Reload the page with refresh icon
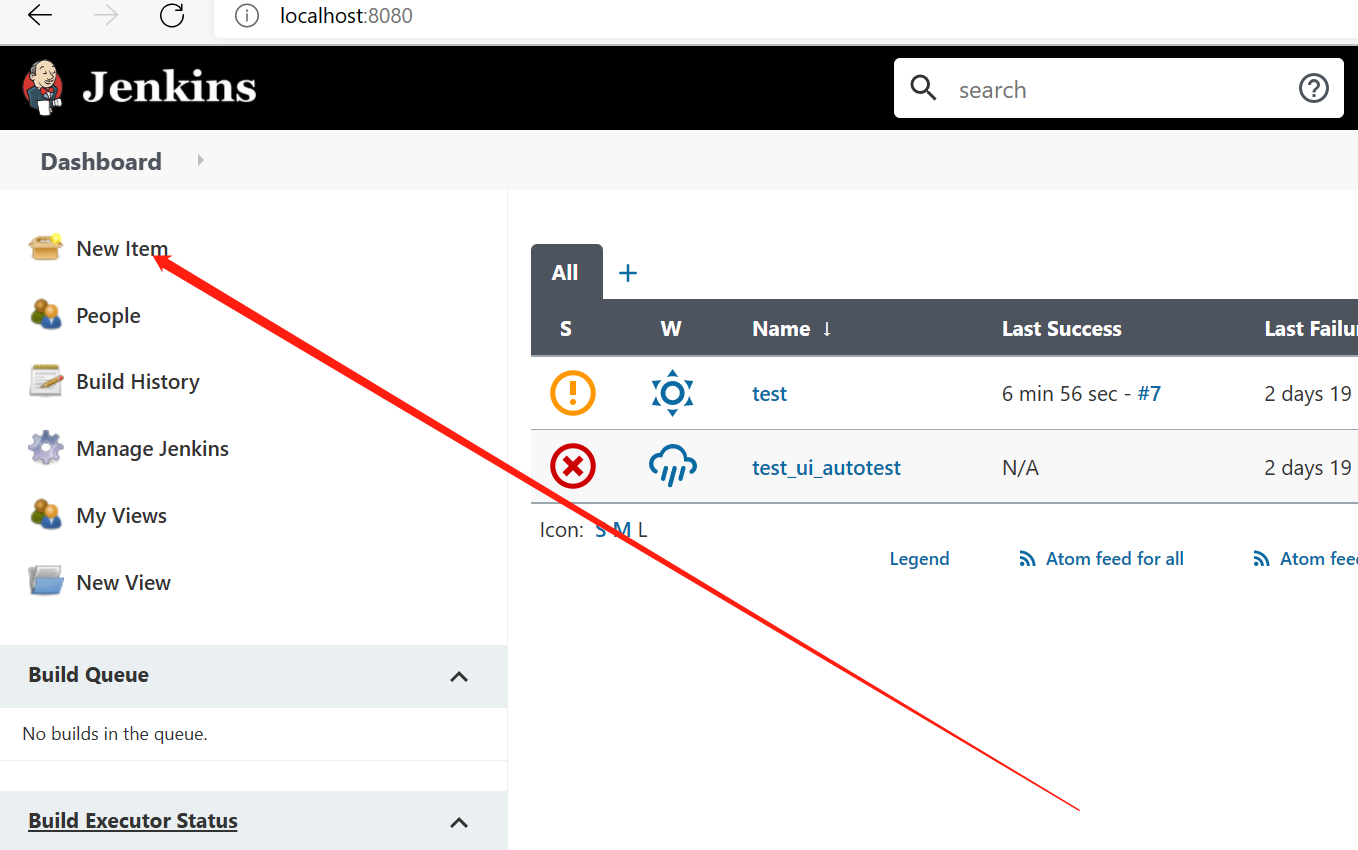The image size is (1358, 850). [172, 16]
